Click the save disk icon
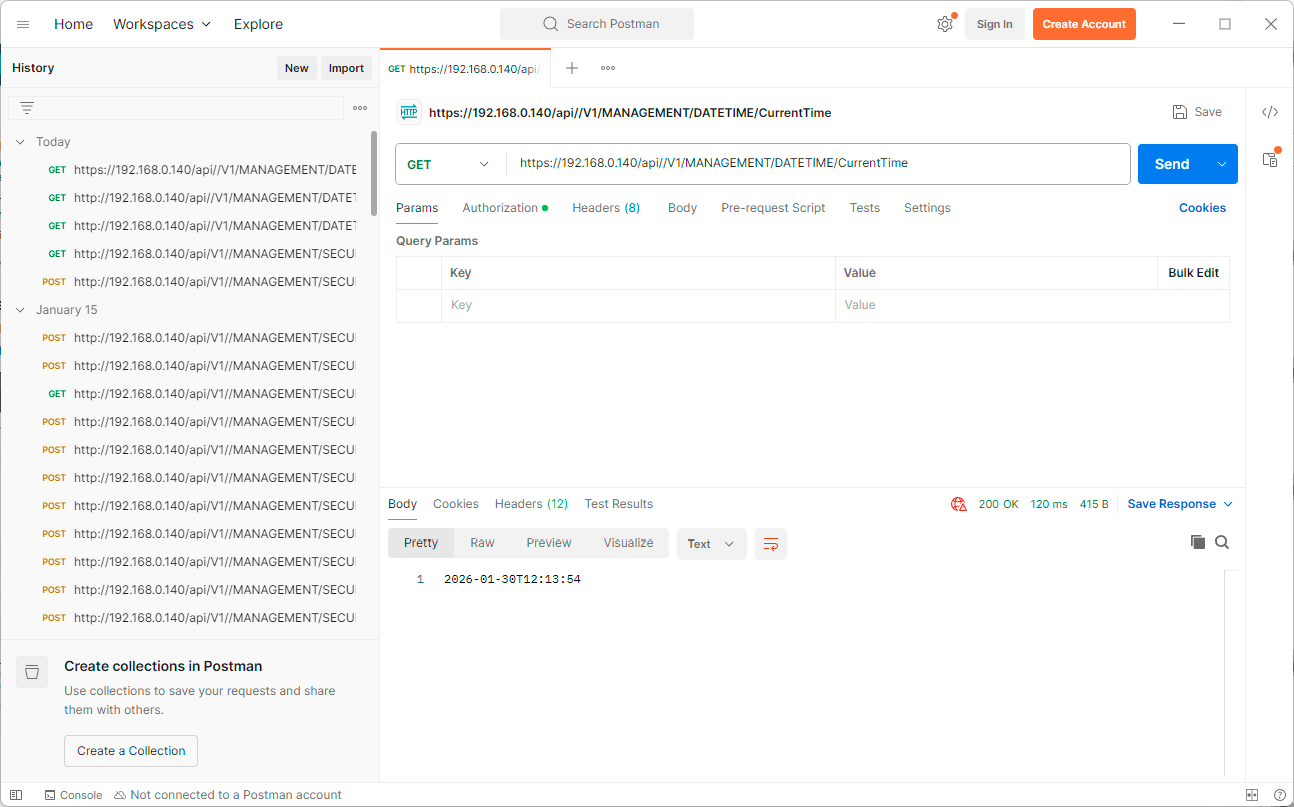 coord(1180,112)
